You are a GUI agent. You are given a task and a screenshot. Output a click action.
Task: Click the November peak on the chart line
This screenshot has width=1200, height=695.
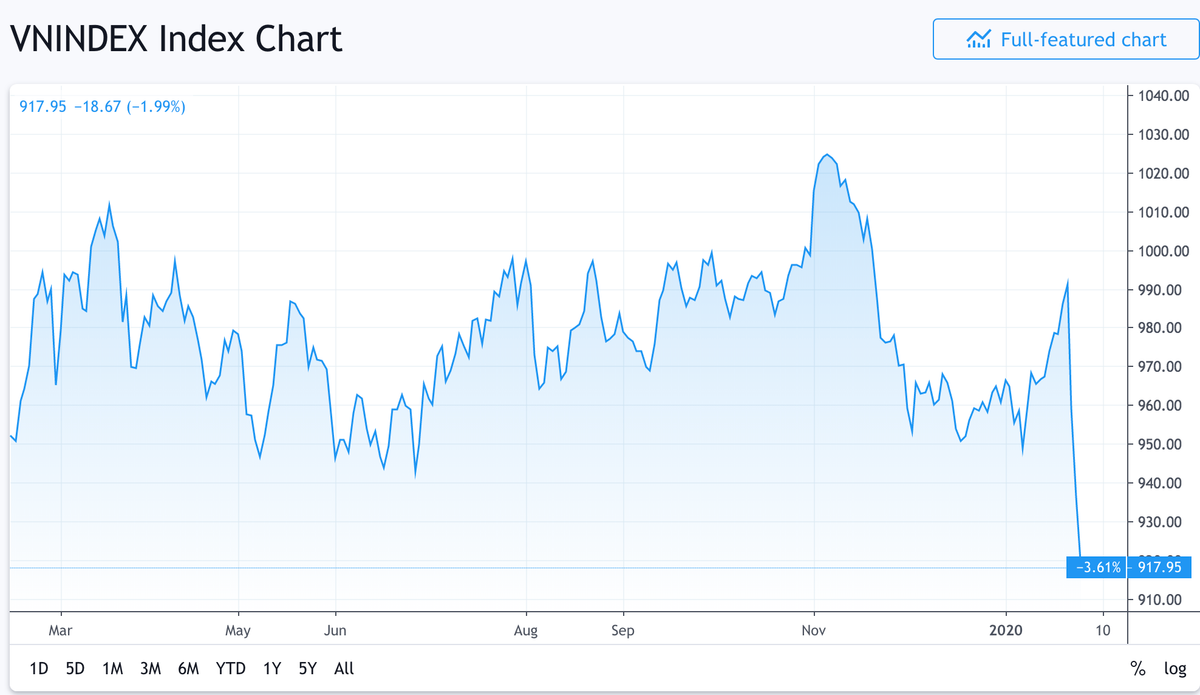coord(827,155)
